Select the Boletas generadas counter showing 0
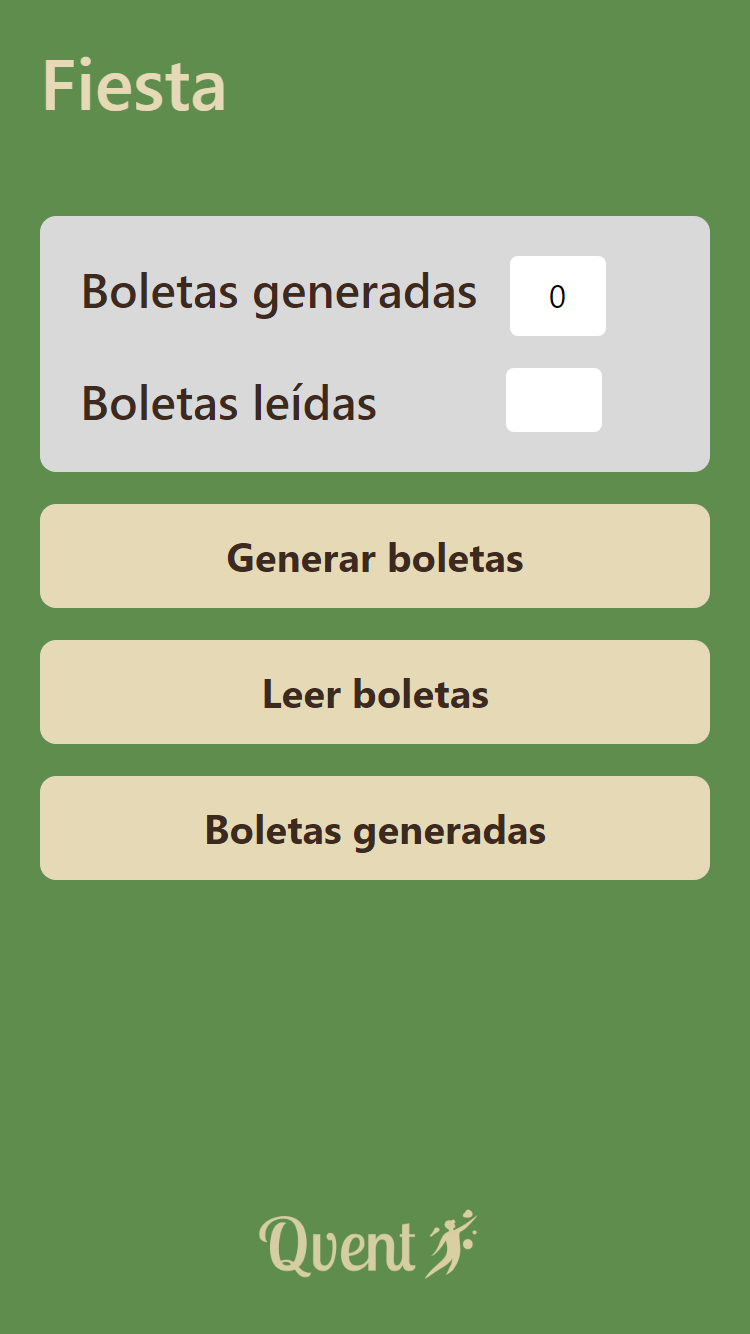Viewport: 750px width, 1334px height. coord(558,296)
